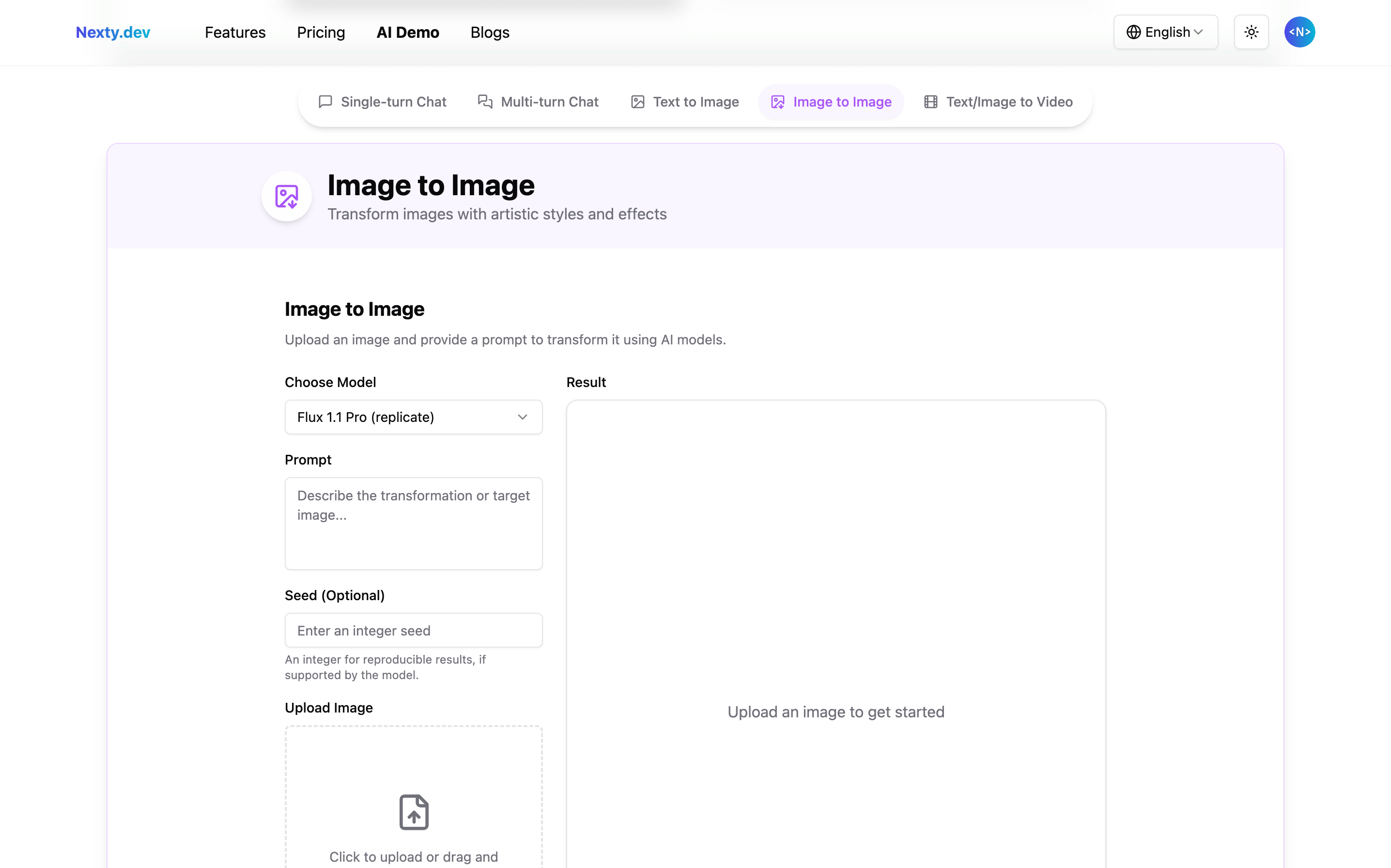Go to the Pricing page

click(x=321, y=32)
